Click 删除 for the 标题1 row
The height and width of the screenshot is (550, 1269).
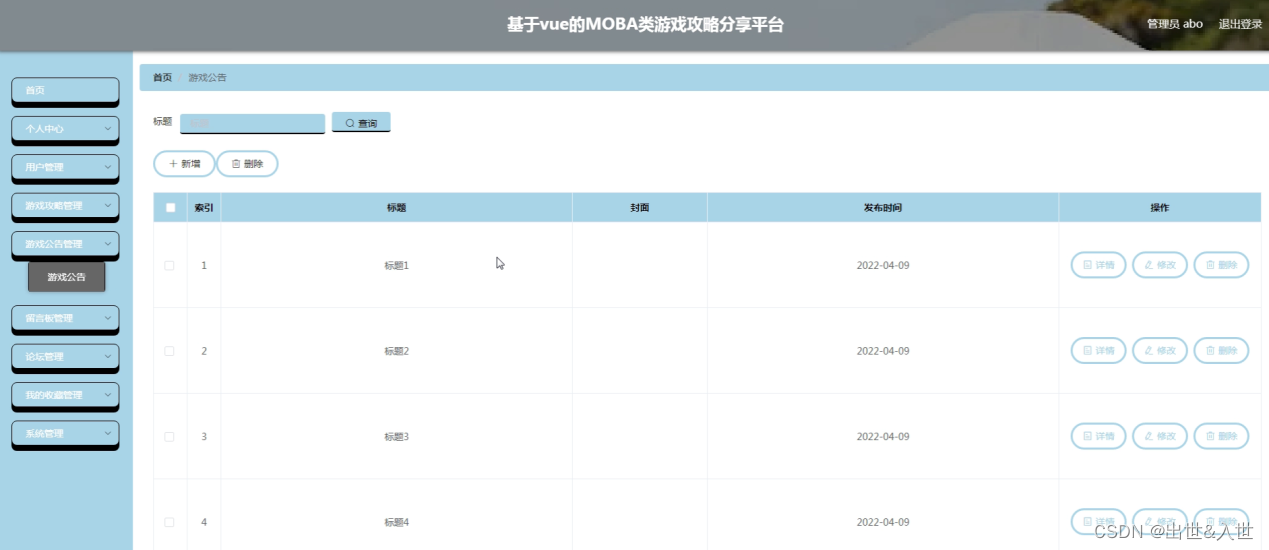[x=1221, y=265]
